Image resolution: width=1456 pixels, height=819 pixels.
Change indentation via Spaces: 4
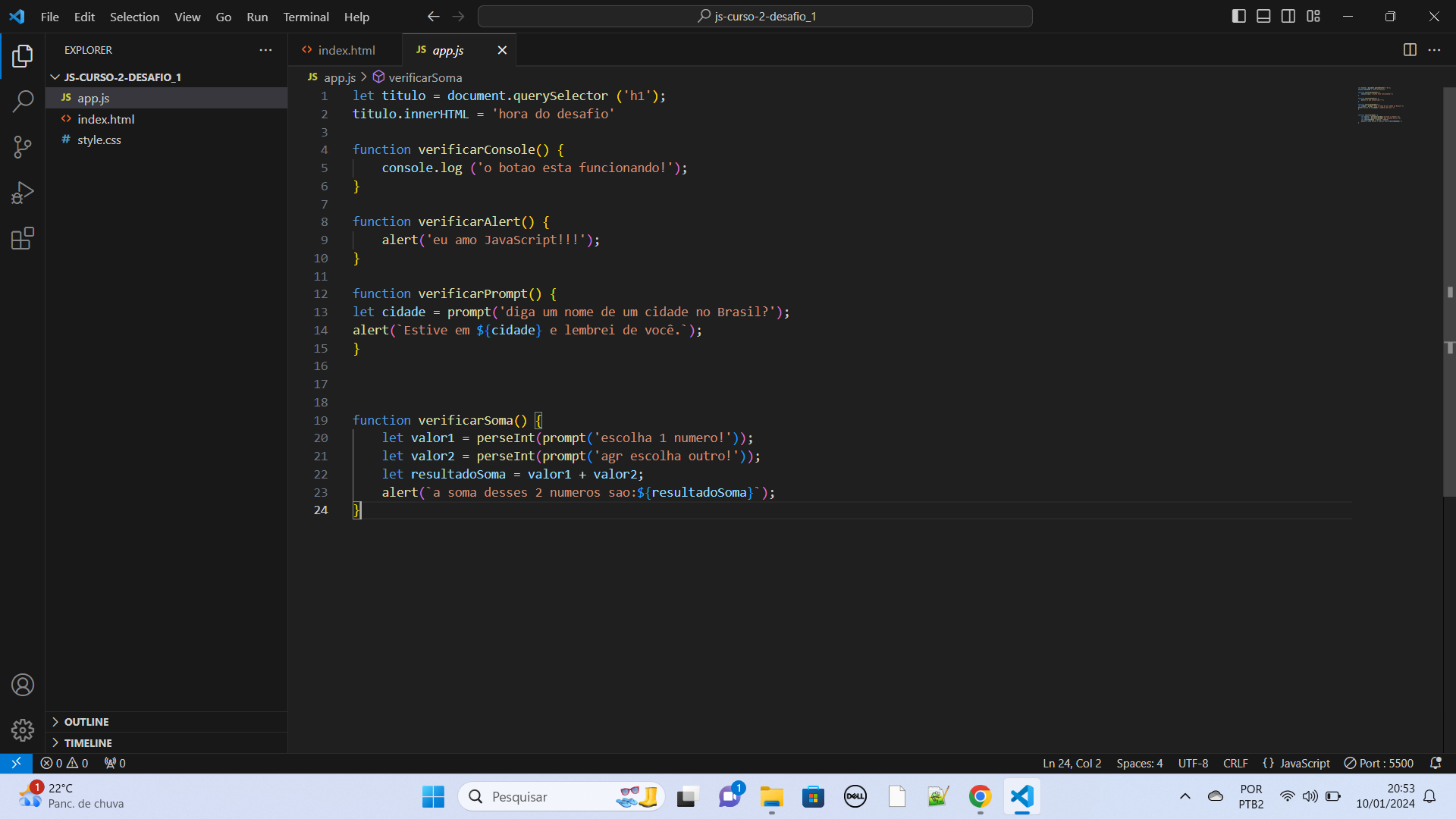pos(1139,763)
